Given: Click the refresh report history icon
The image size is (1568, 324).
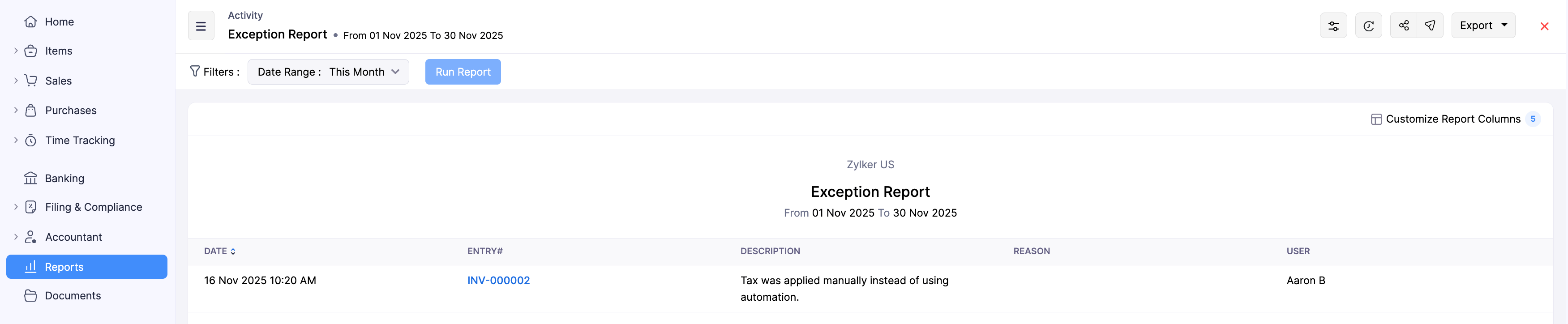Looking at the screenshot, I should [1368, 26].
